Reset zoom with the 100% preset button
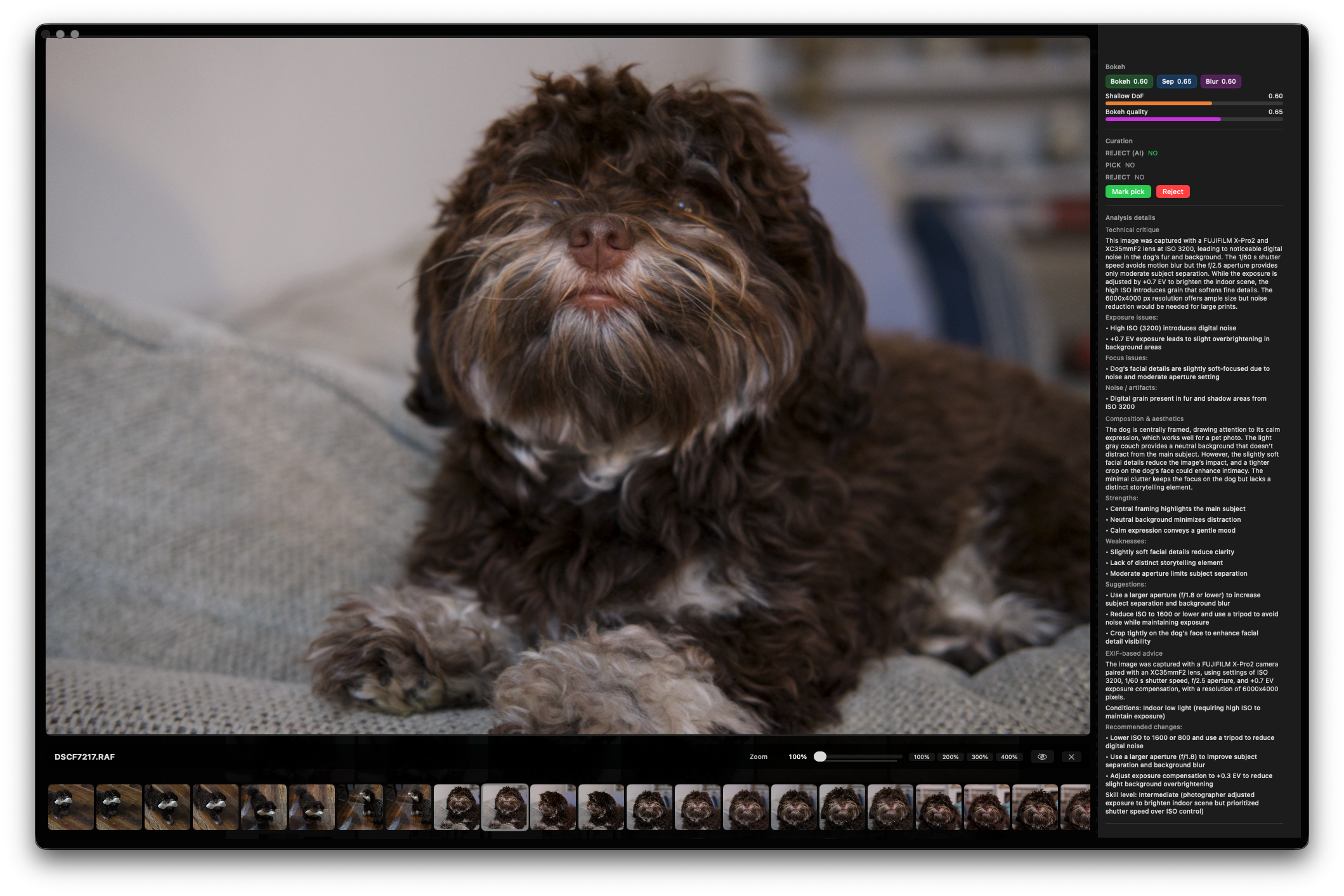Viewport: 1344px width, 896px height. [921, 756]
